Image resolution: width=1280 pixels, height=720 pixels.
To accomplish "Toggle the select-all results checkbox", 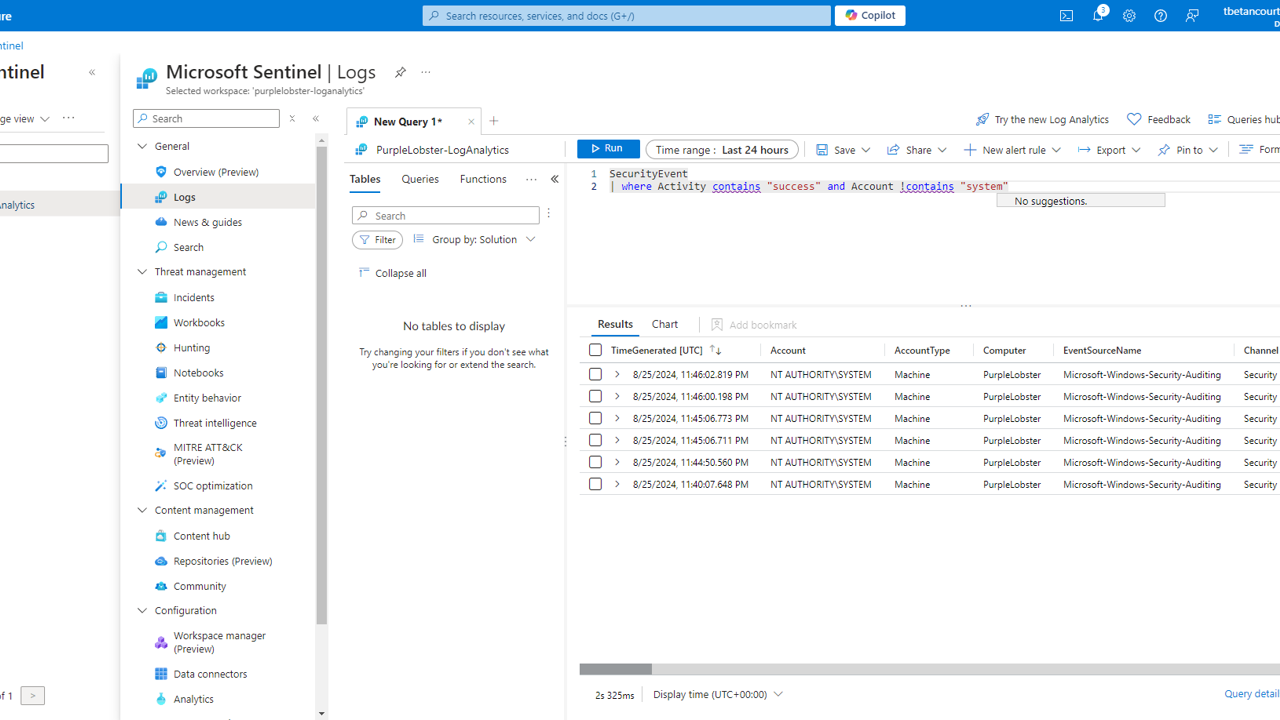I will click(595, 350).
